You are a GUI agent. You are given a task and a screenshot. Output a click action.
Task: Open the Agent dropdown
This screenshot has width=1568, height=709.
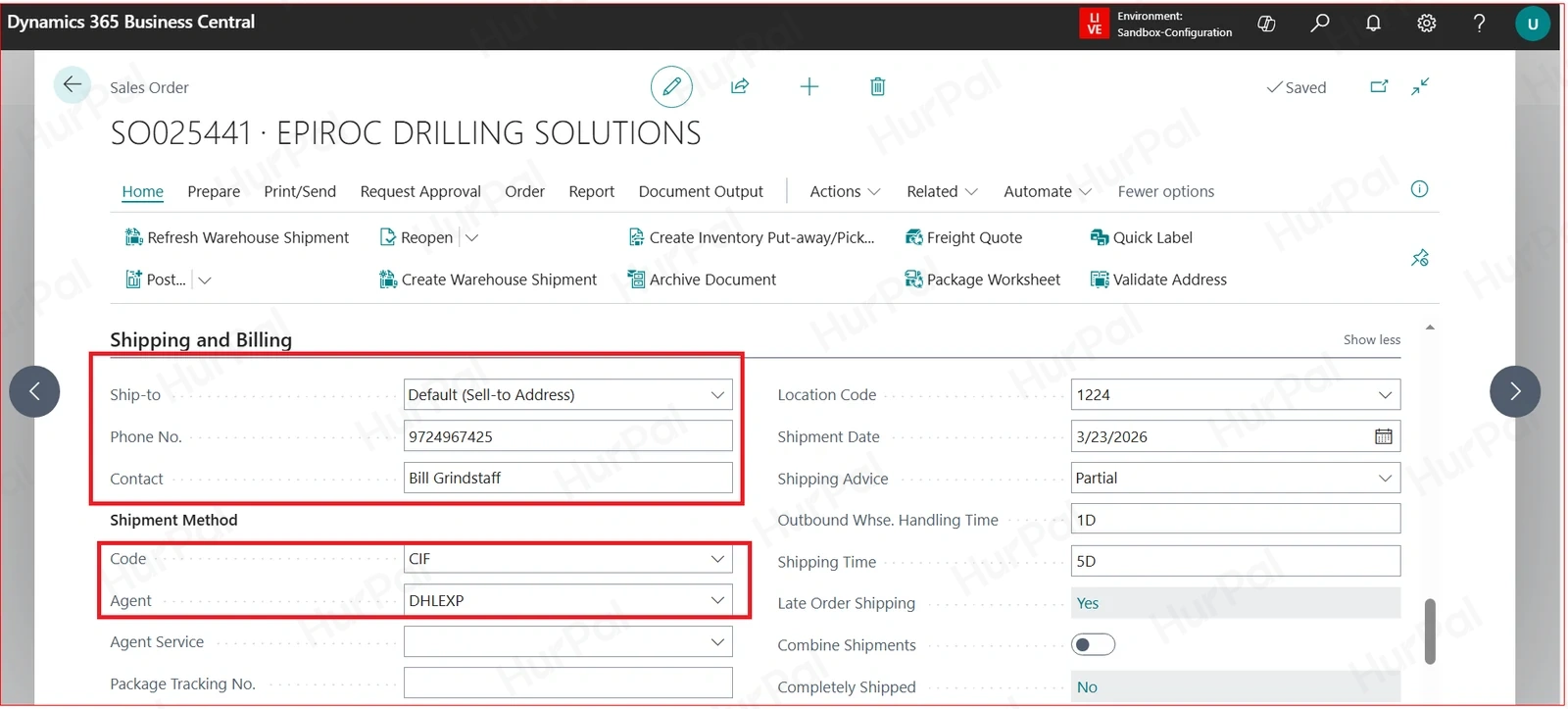click(x=718, y=600)
